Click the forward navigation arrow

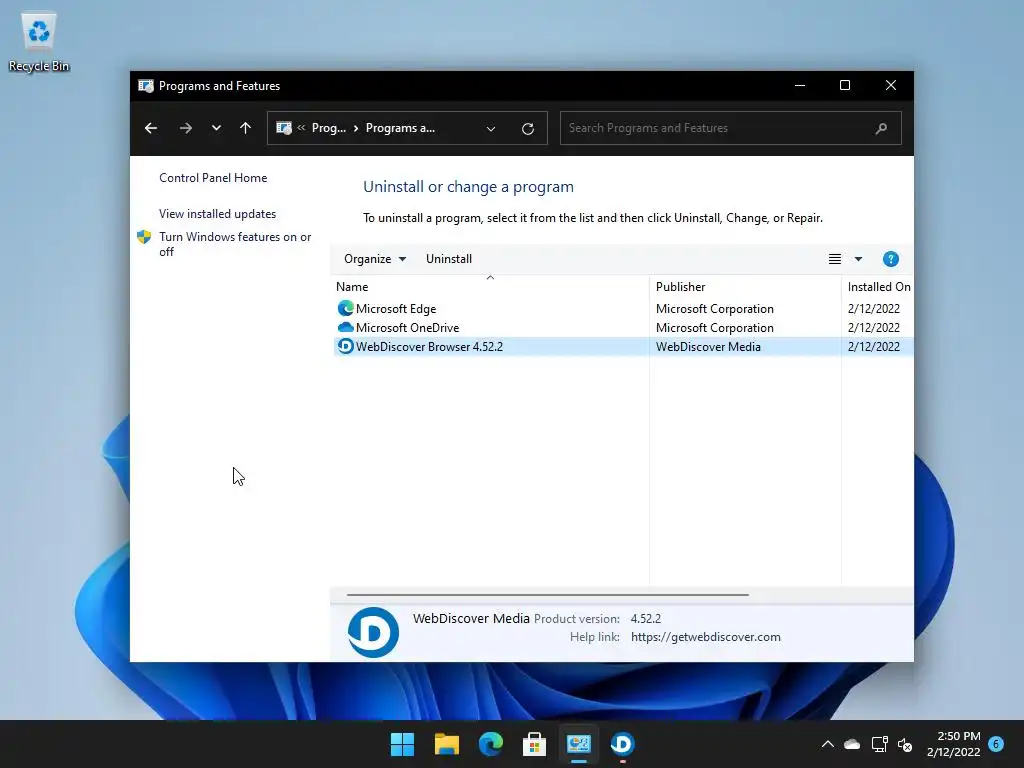(185, 128)
